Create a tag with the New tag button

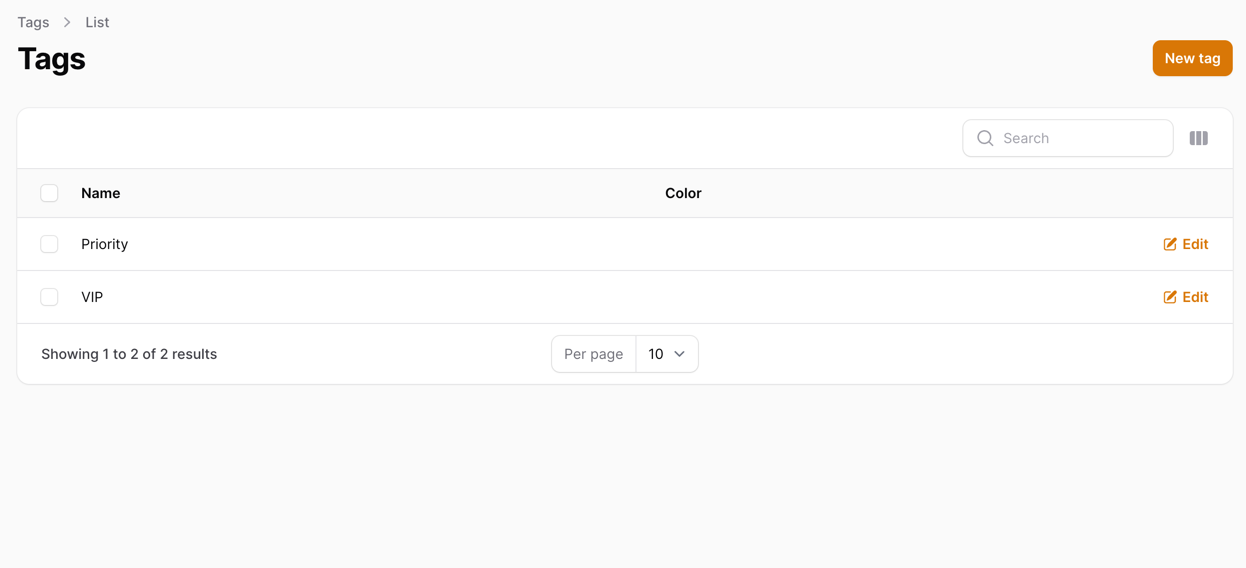point(1192,58)
